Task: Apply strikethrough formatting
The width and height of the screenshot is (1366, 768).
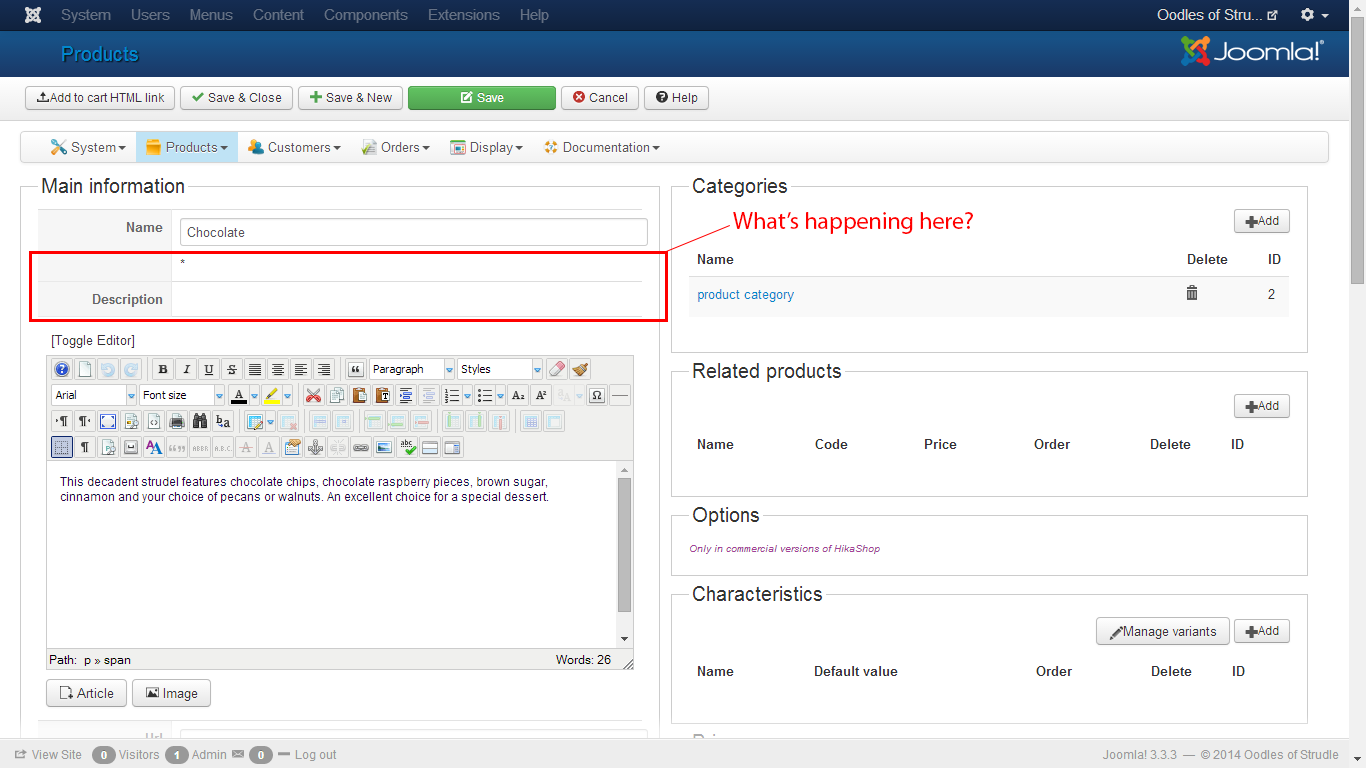Action: (232, 369)
